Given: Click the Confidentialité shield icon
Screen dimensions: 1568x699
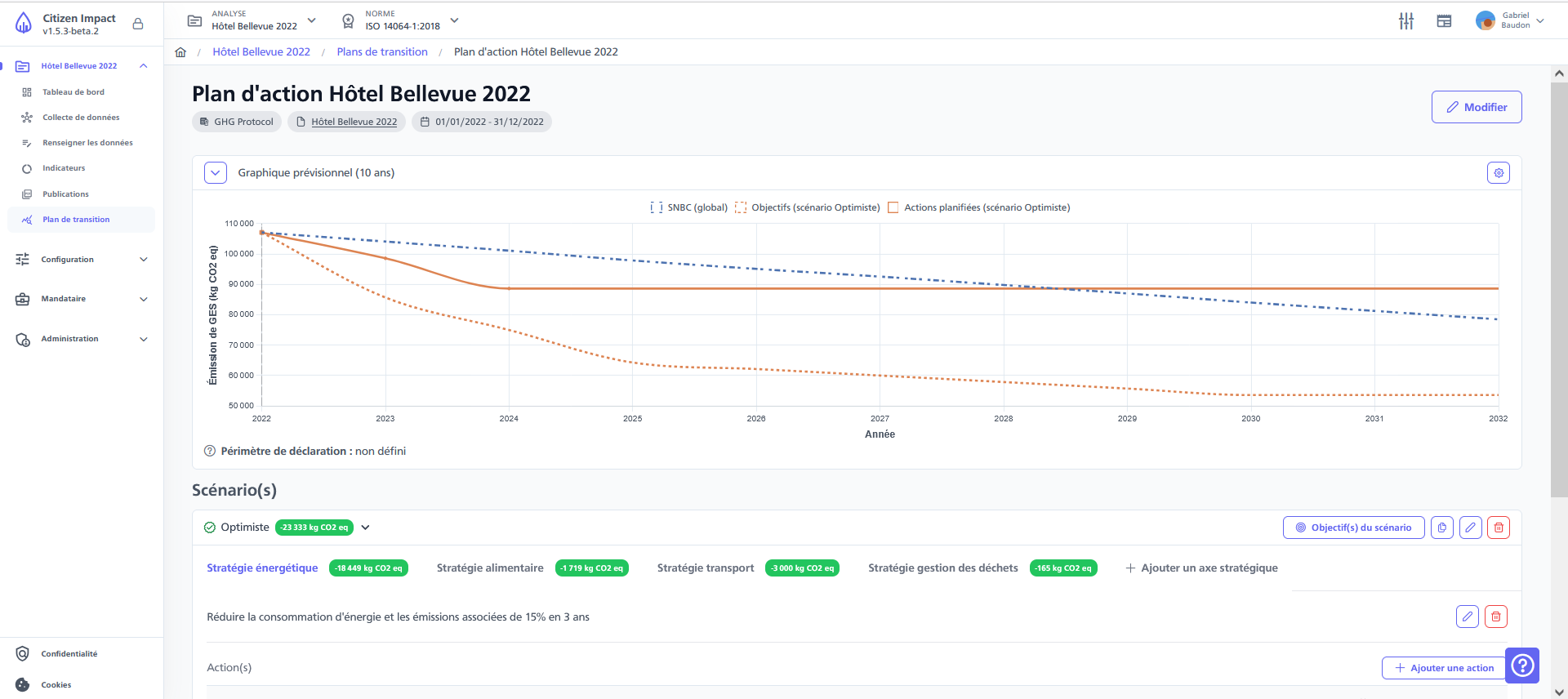Looking at the screenshot, I should tap(23, 654).
